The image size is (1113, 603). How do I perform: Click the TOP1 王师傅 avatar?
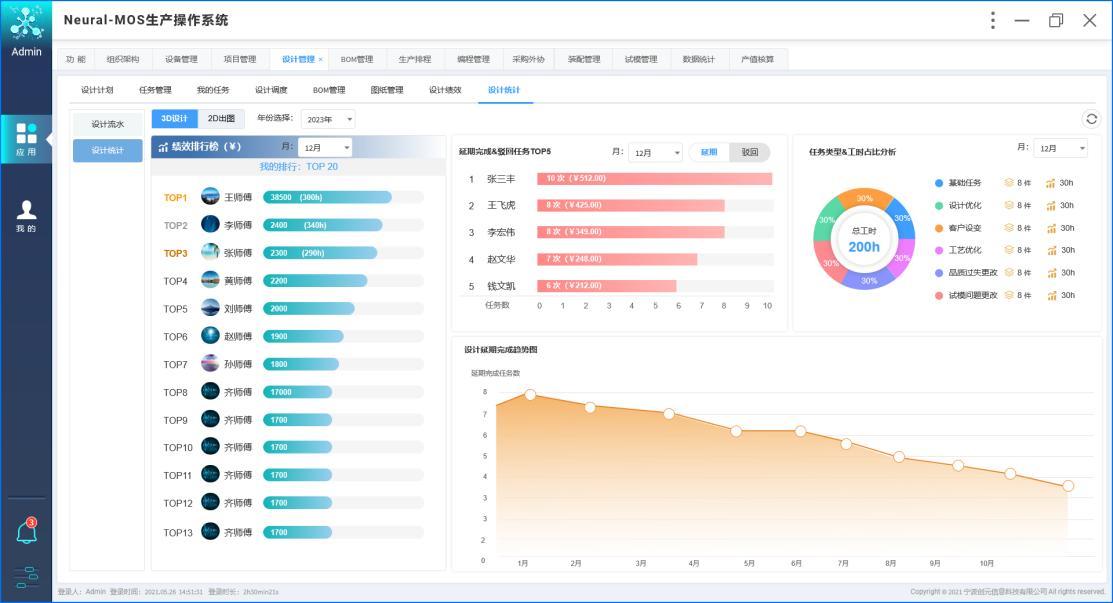210,197
